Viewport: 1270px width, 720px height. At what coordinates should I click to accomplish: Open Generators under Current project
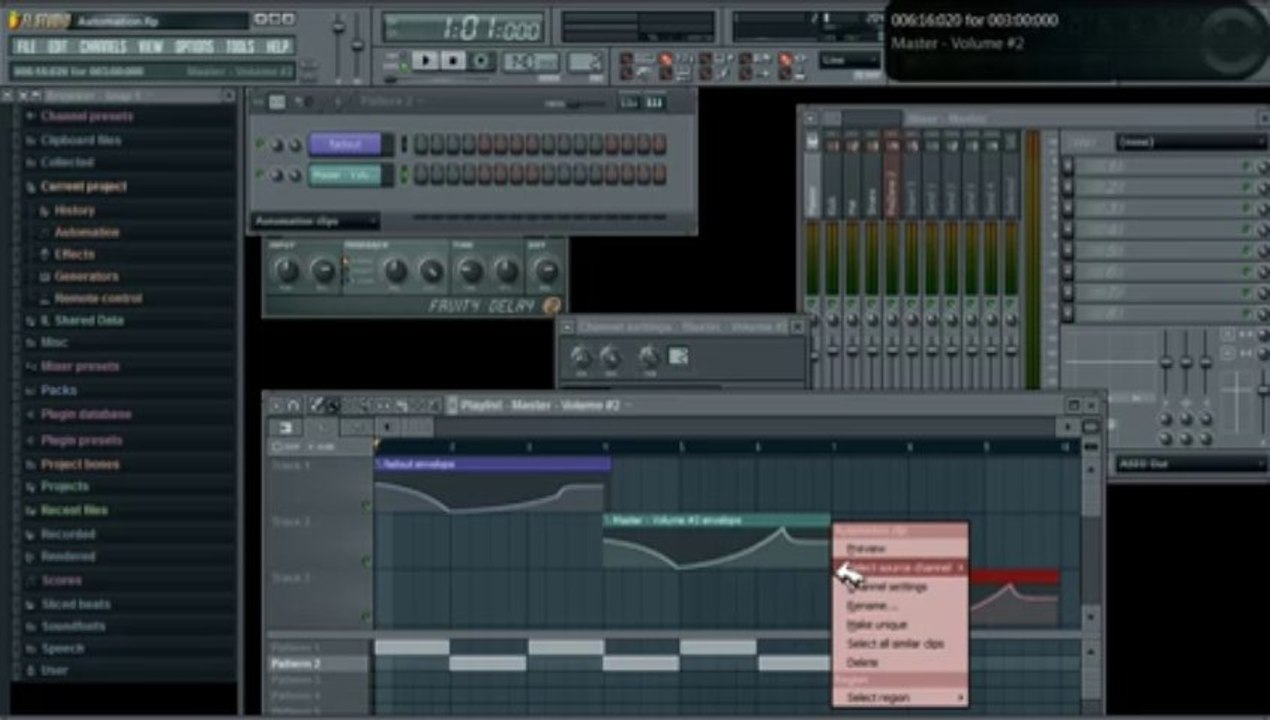86,276
